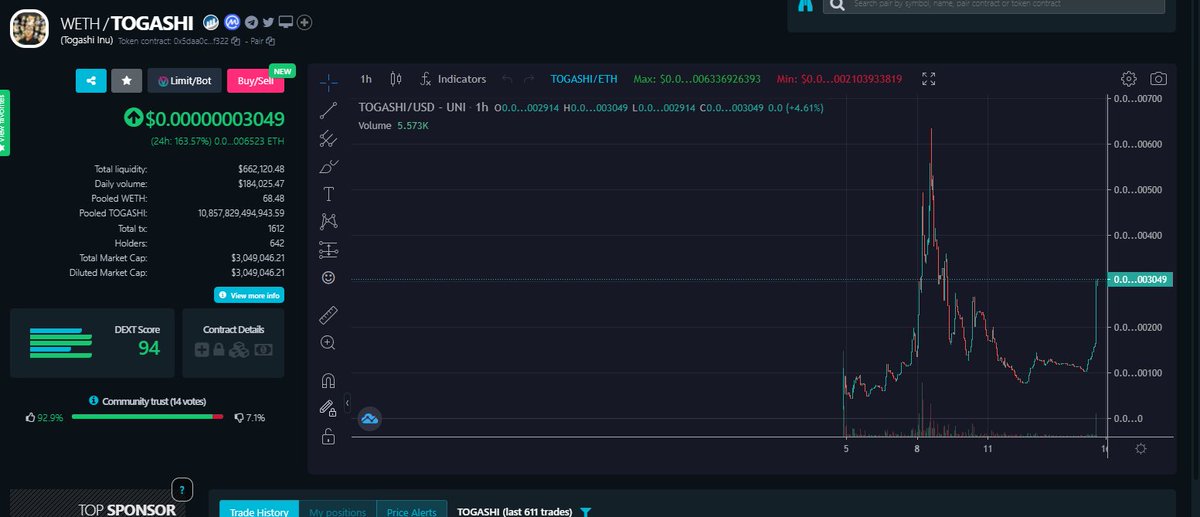This screenshot has width=1200, height=517.
Task: Open the Twitter link icon
Action: 269,22
